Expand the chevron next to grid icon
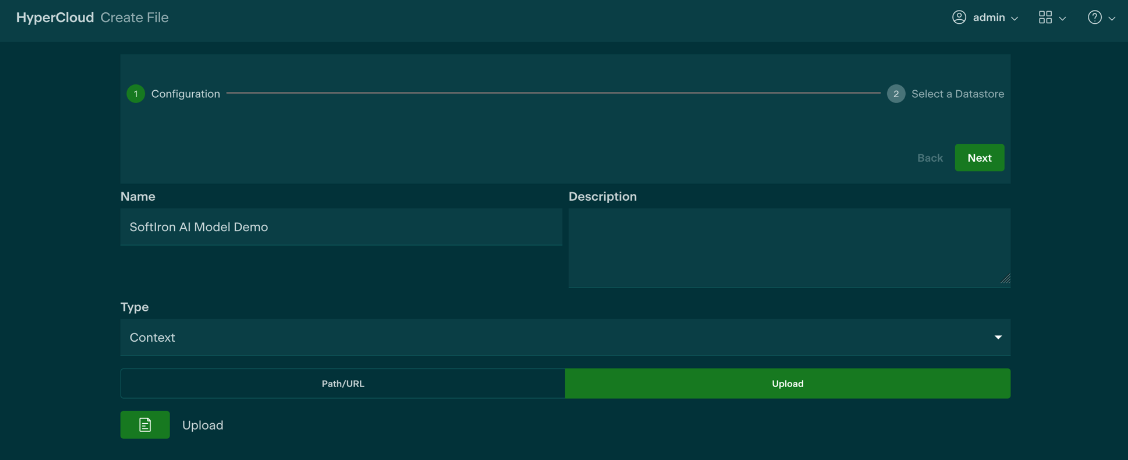This screenshot has height=460, width=1128. coord(1062,19)
